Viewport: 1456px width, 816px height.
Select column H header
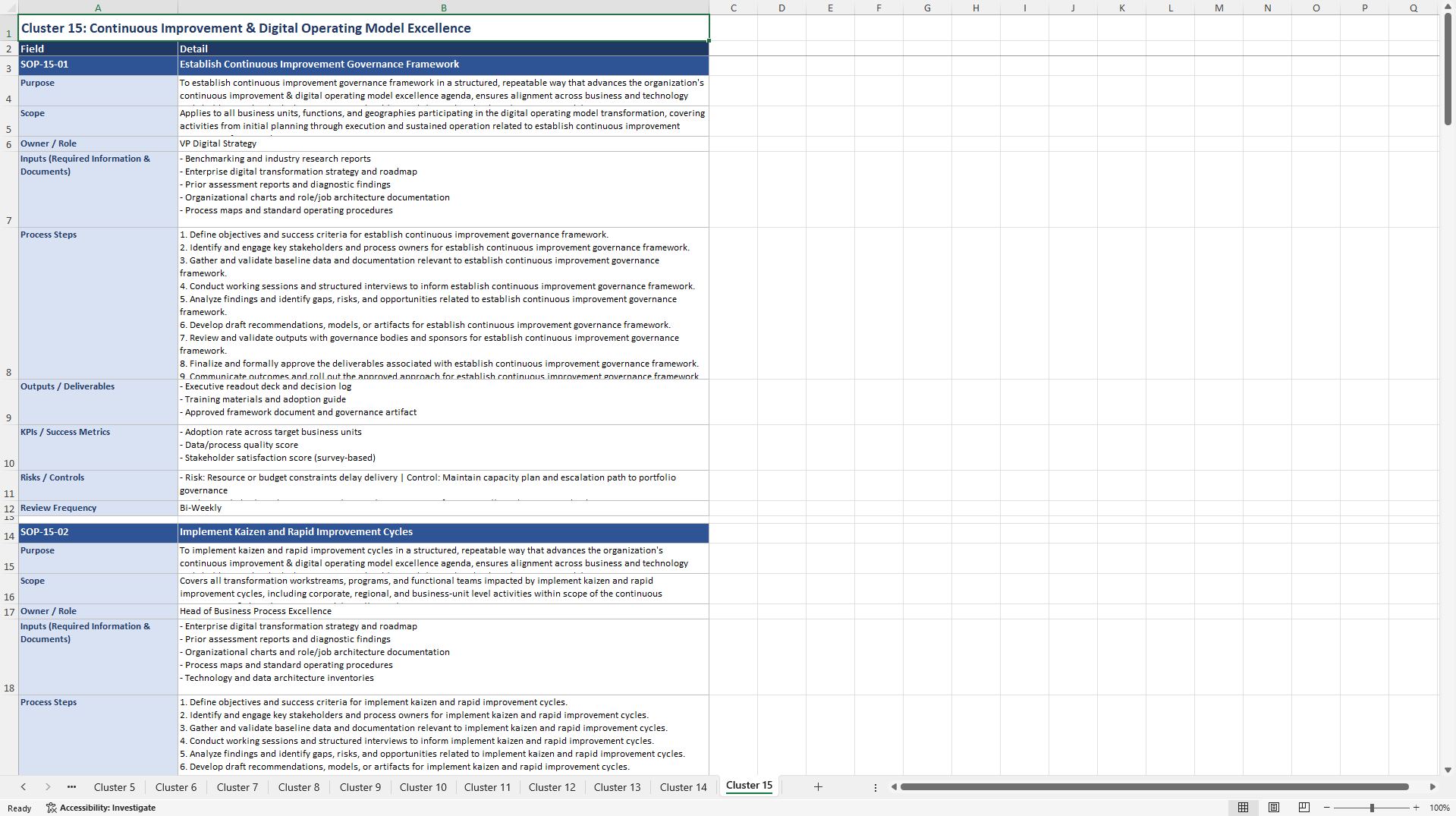[x=976, y=8]
